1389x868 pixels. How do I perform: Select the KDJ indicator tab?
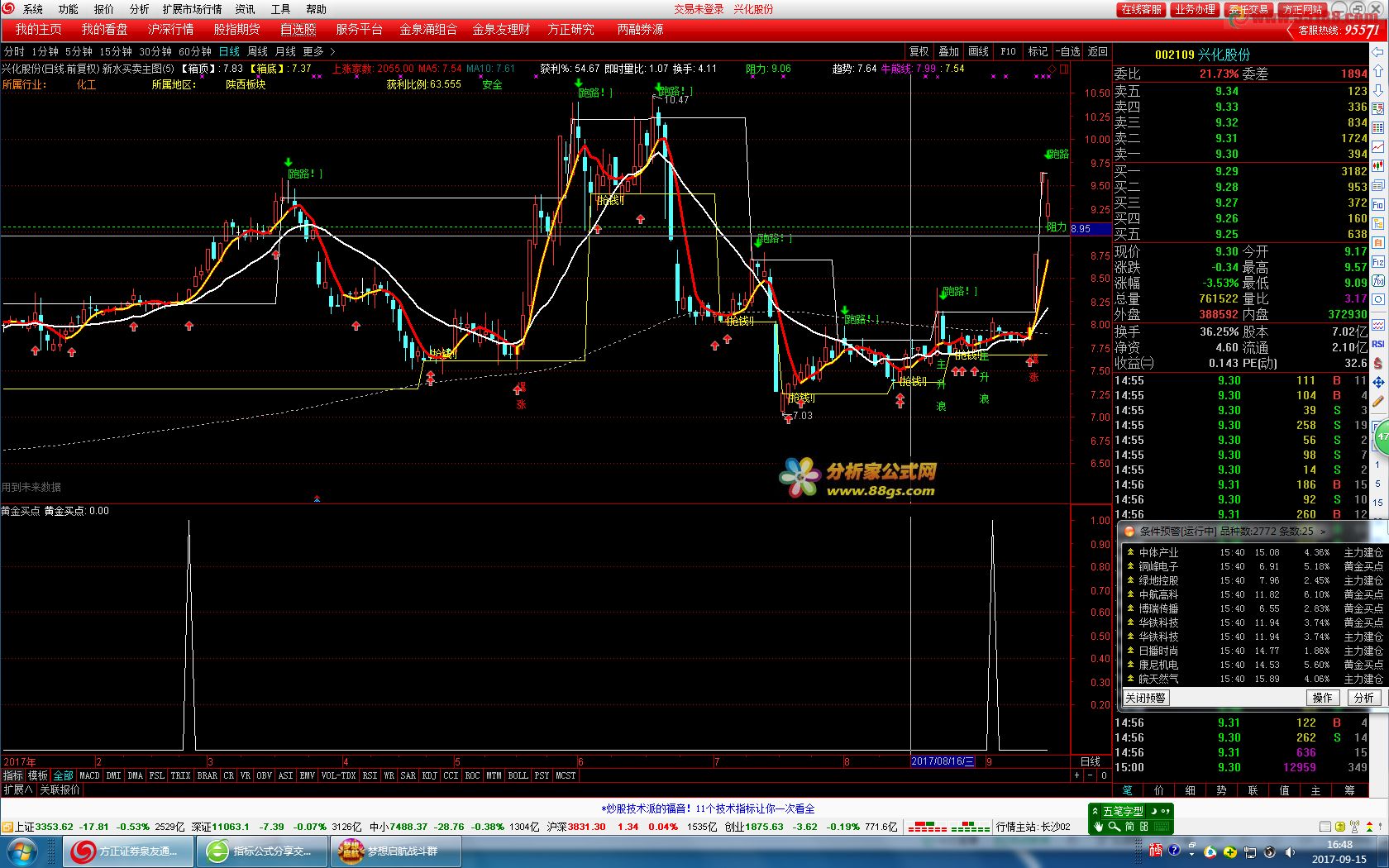pyautogui.click(x=429, y=775)
